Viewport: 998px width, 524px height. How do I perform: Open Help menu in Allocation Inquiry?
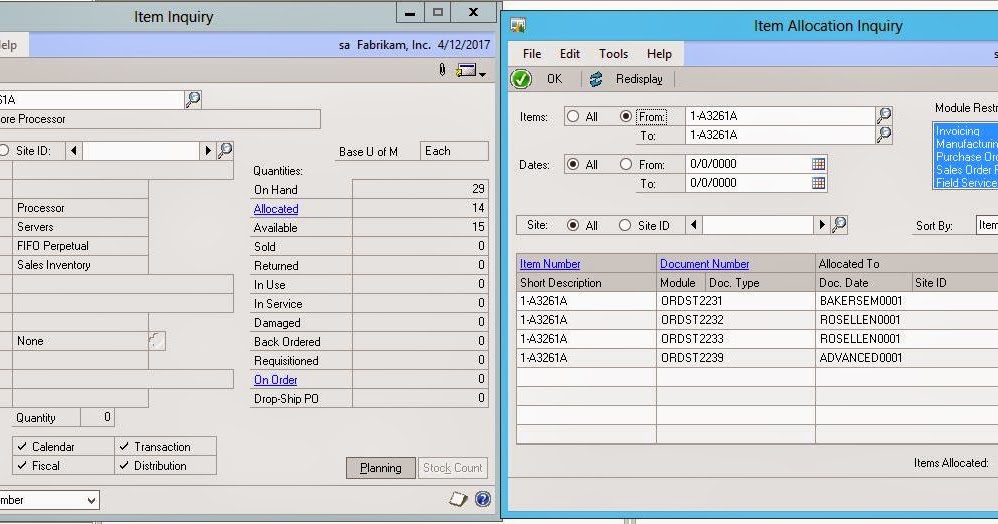pos(659,54)
